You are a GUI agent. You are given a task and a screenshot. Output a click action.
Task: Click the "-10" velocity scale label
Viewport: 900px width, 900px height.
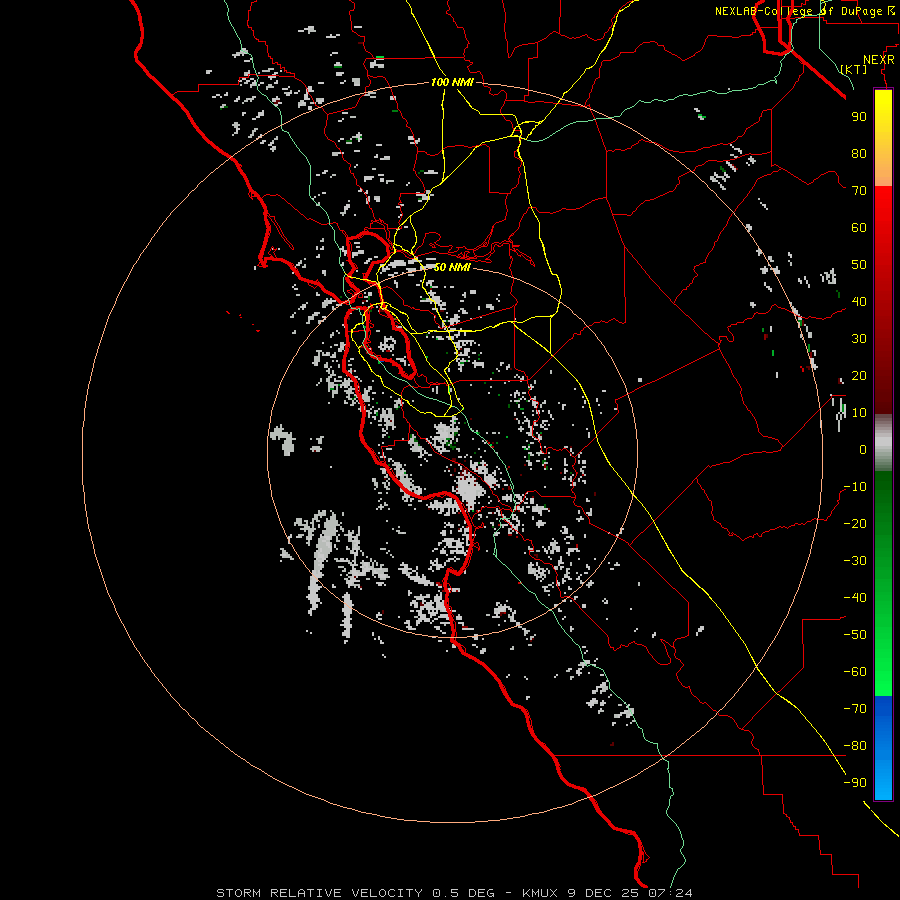855,487
